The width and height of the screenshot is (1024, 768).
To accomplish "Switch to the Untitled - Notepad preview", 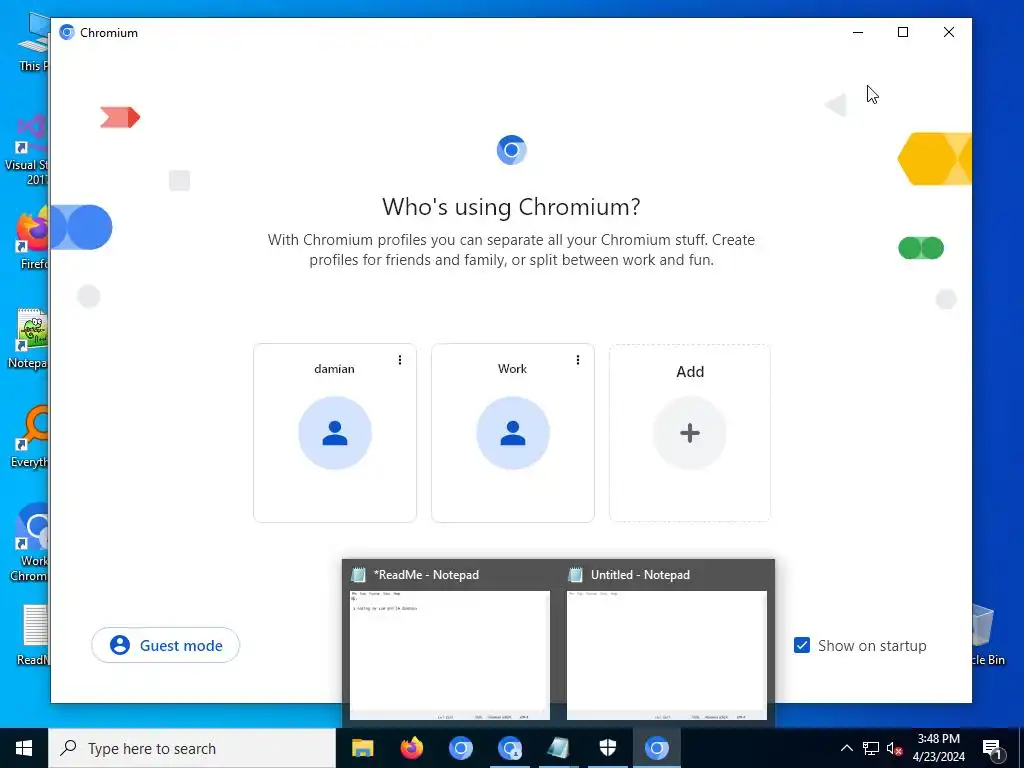I will (x=666, y=643).
